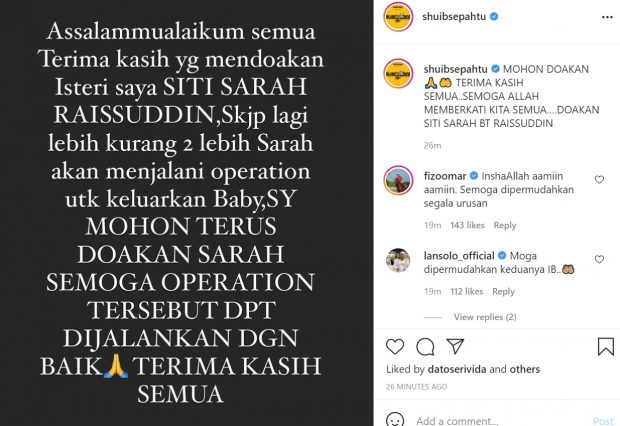Reply to fizoomar's comment
This screenshot has height=426, width=620.
pos(505,225)
